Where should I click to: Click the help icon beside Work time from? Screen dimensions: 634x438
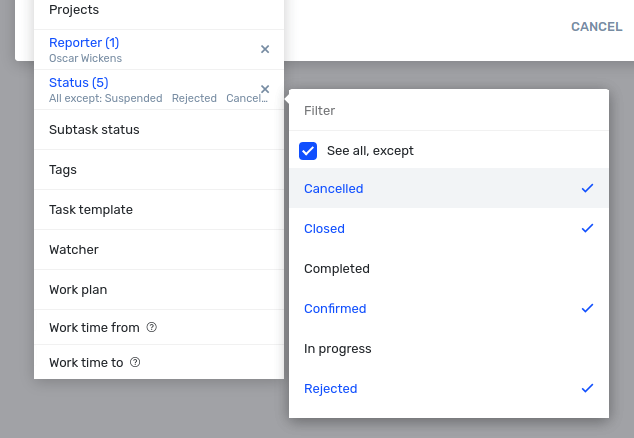point(152,327)
